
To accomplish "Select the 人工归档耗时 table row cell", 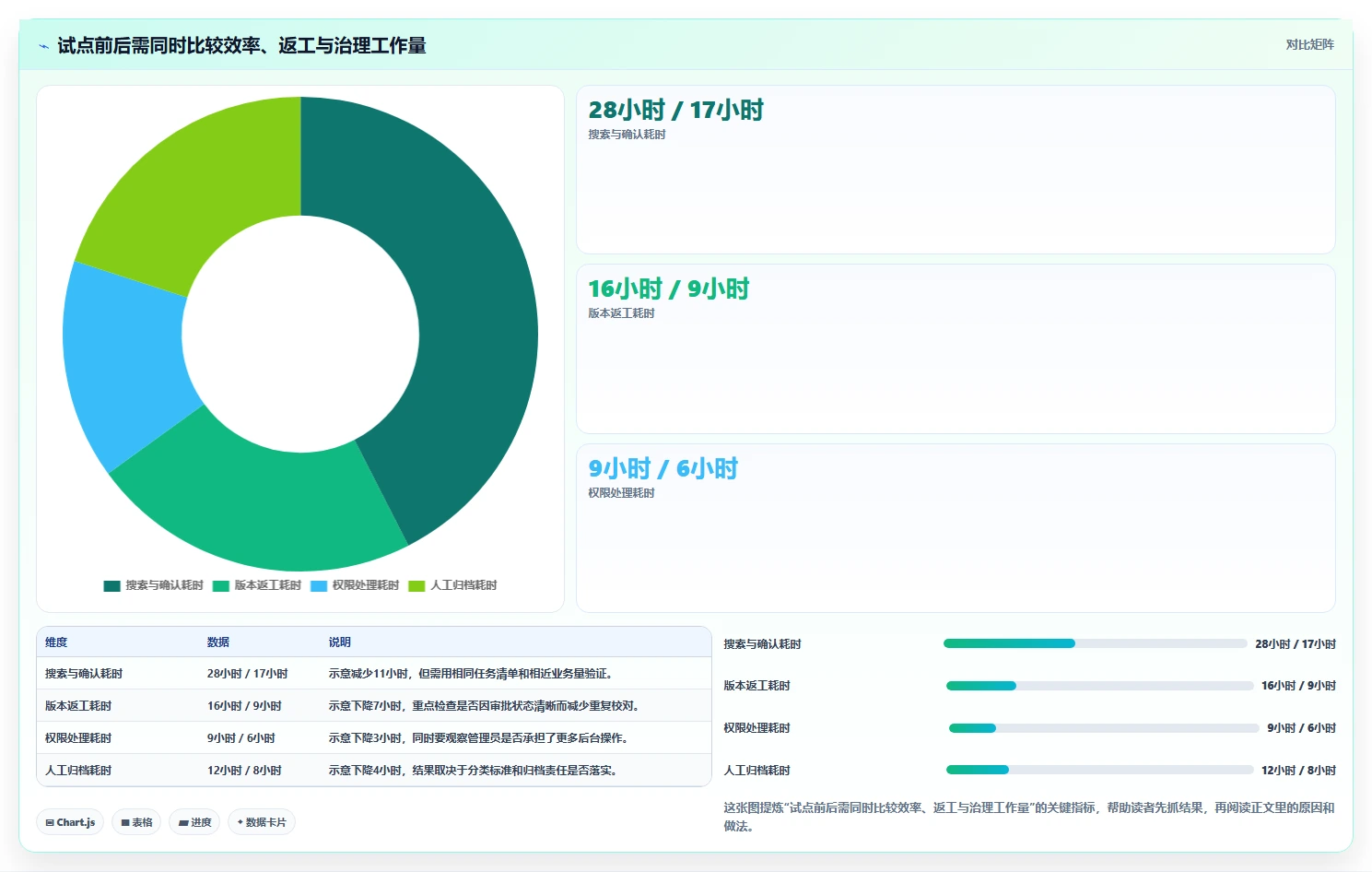I will (78, 771).
